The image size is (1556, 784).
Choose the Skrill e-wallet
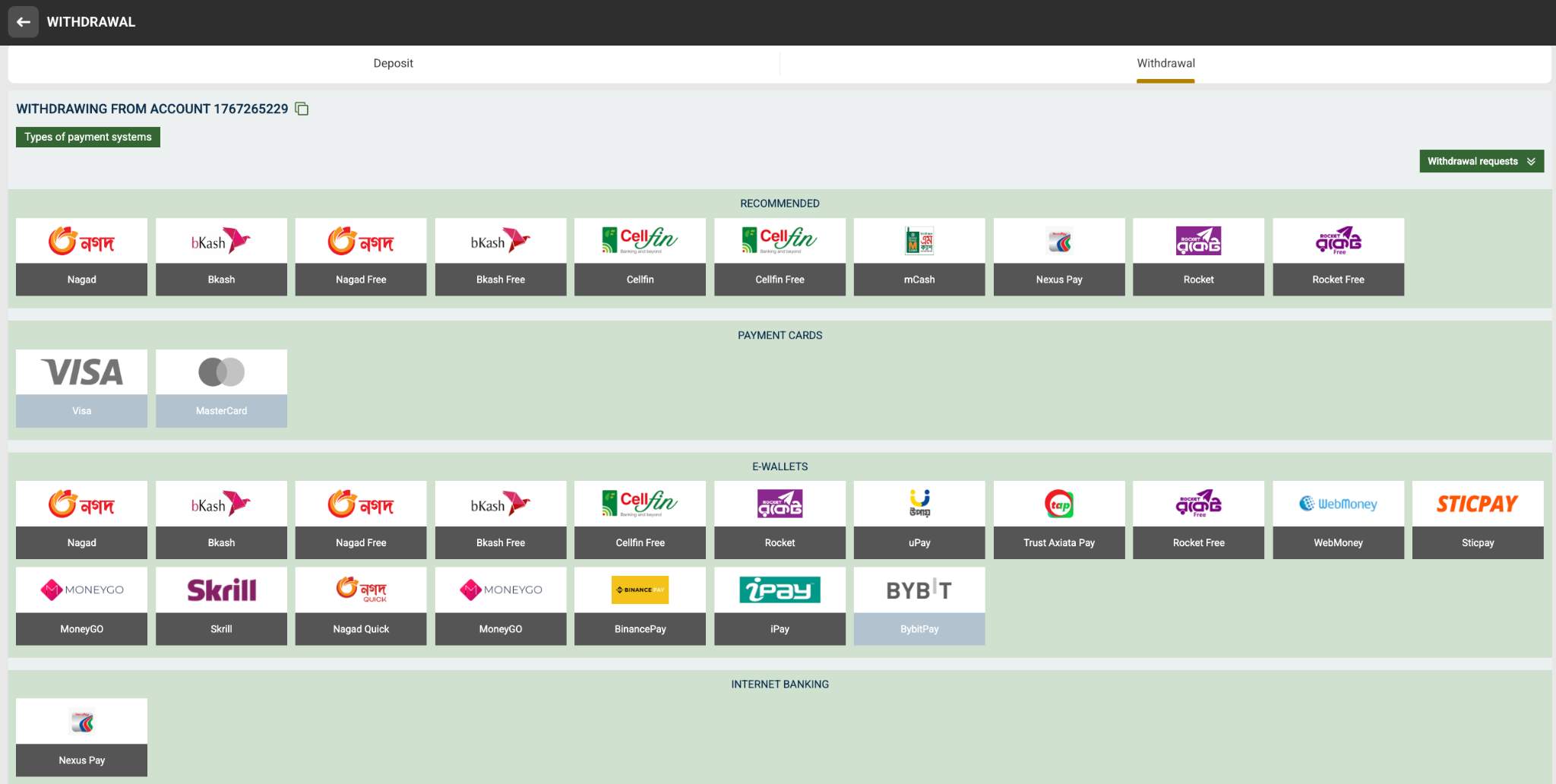(221, 606)
